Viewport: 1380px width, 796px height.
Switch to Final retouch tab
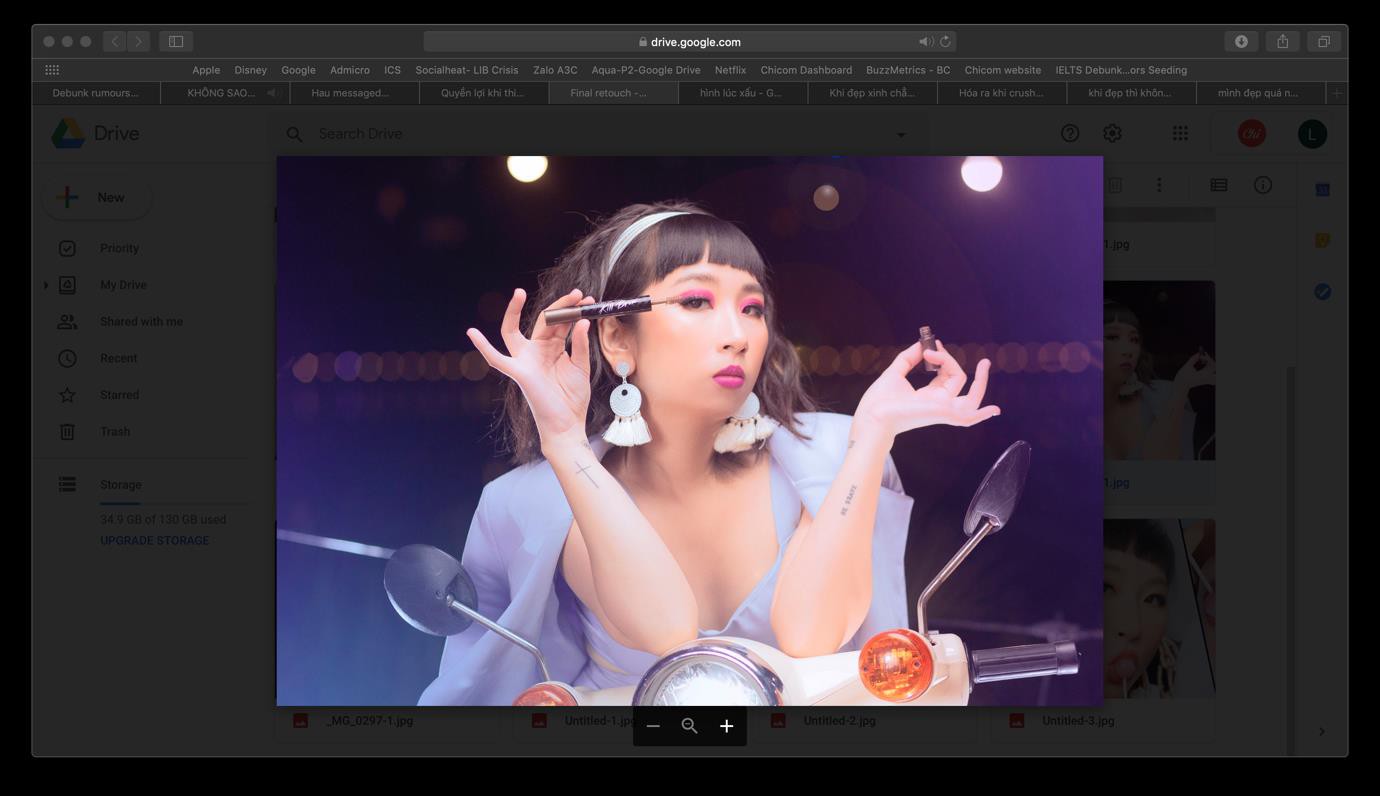coord(613,93)
